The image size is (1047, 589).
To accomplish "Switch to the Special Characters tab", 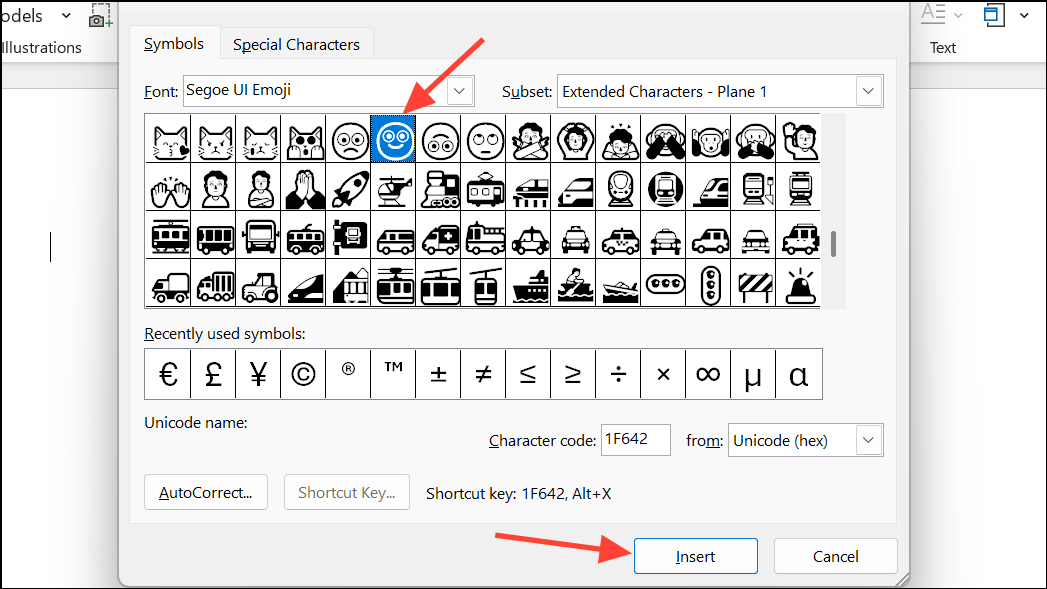I will click(x=296, y=44).
